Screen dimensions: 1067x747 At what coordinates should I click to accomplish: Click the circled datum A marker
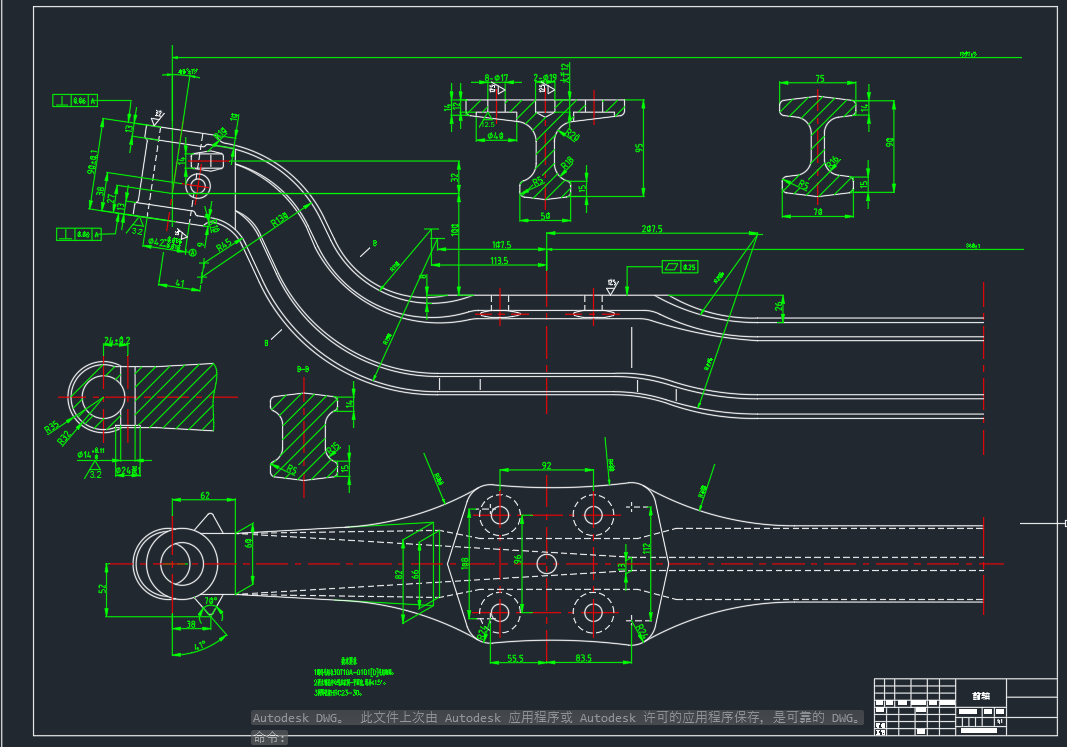tap(193, 253)
